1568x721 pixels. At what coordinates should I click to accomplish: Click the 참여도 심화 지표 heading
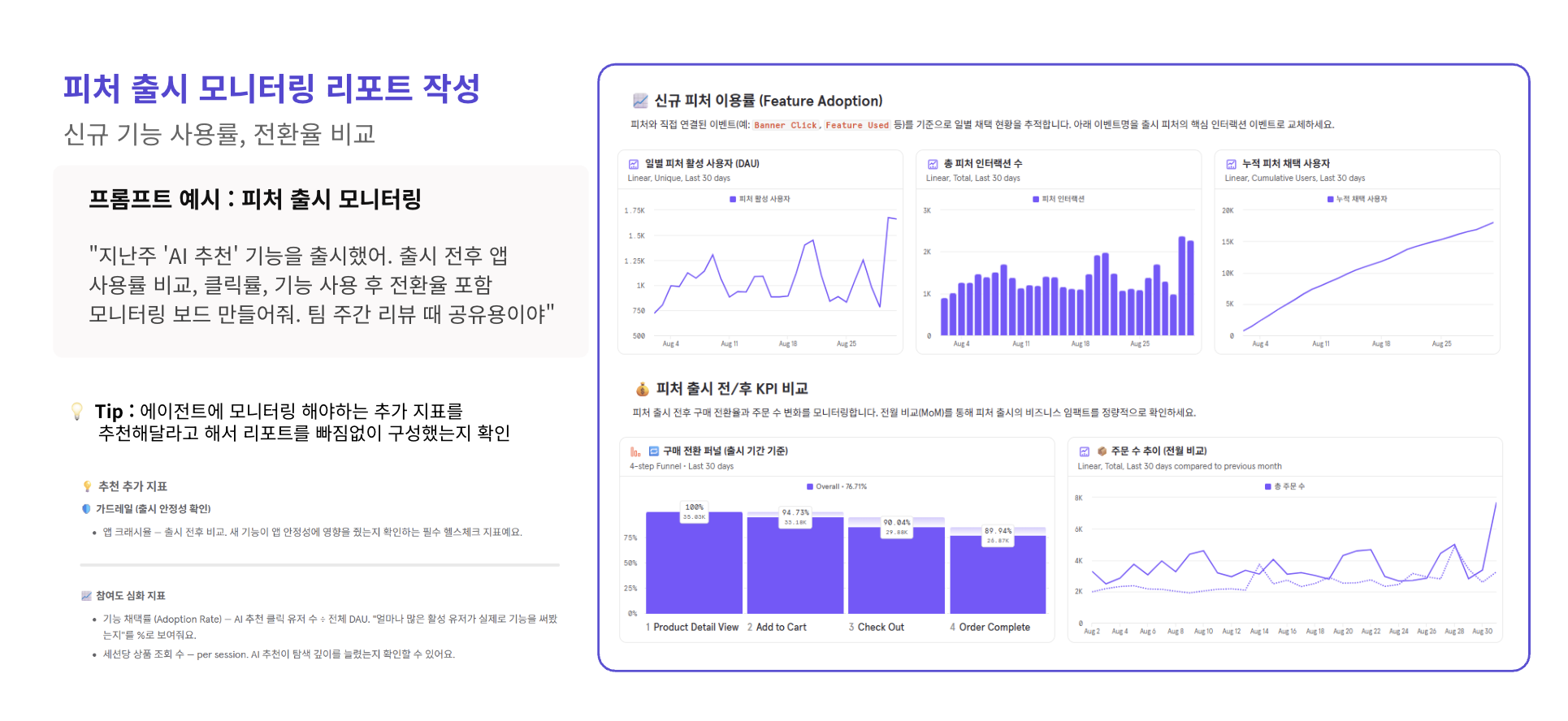[x=131, y=596]
